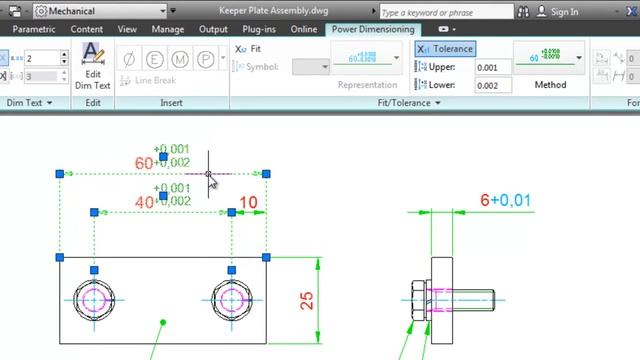This screenshot has height=360, width=640.
Task: Open the quick access customize arrow
Action: click(173, 11)
